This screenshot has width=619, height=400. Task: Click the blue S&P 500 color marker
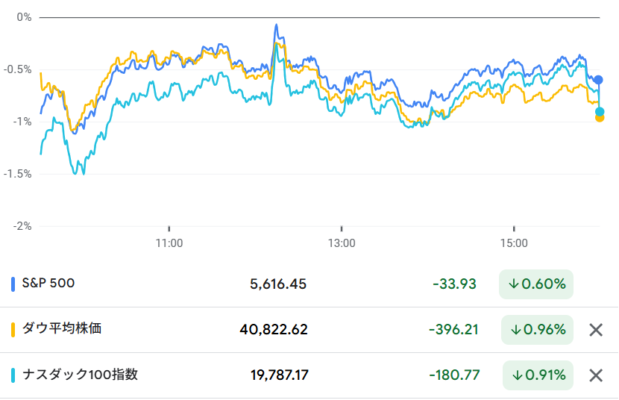click(x=13, y=284)
